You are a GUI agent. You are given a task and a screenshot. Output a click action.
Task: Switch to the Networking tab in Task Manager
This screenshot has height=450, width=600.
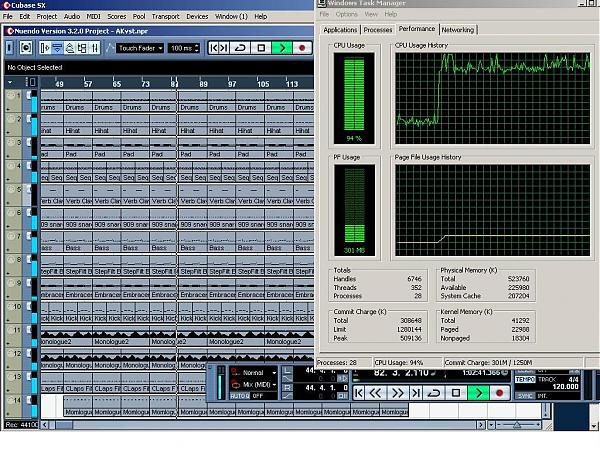458,30
